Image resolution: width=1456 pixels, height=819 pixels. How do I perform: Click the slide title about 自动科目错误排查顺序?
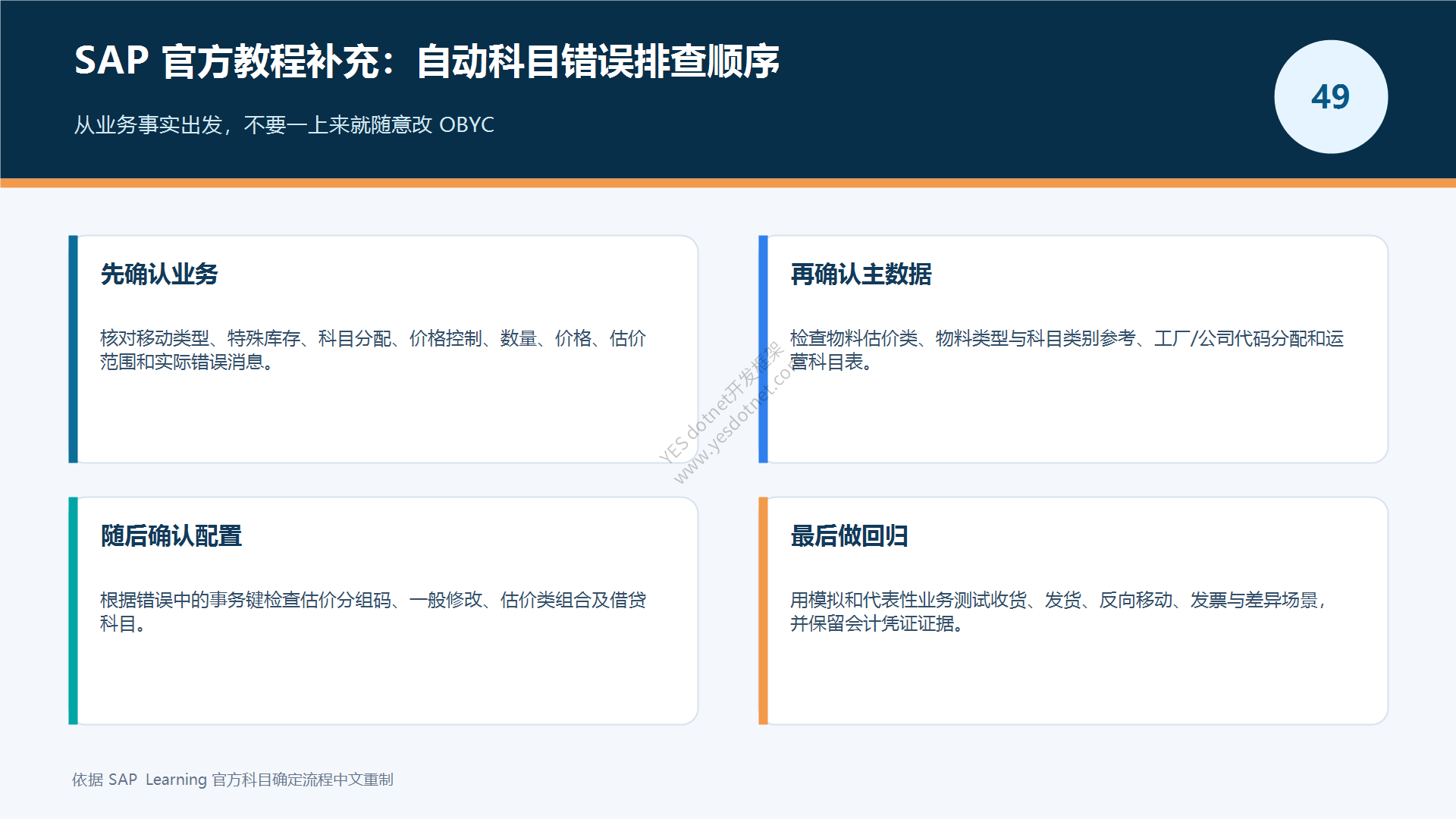pos(426,61)
